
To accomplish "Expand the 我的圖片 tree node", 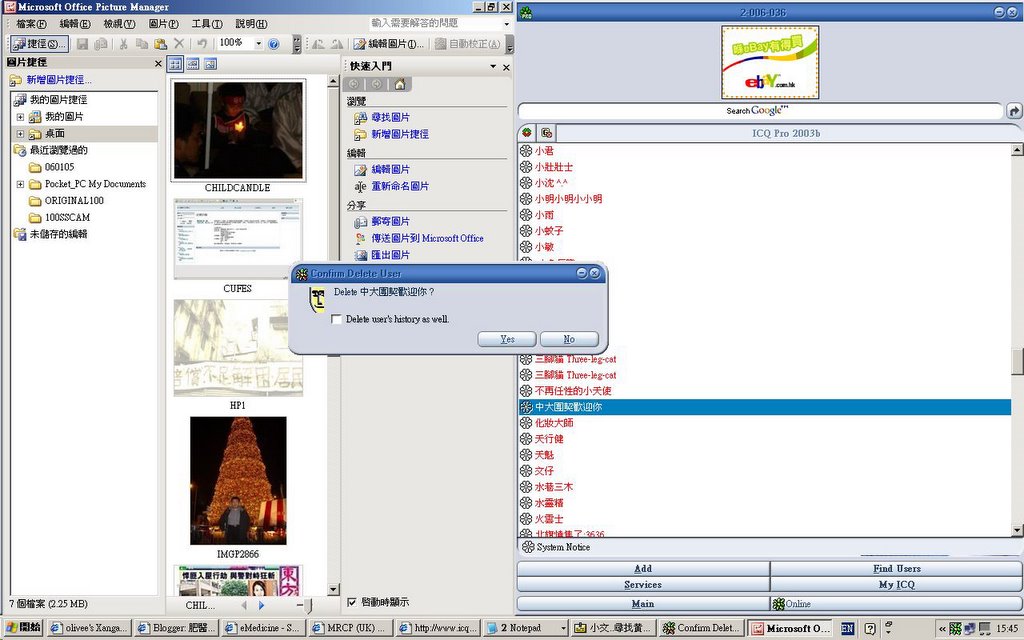I will pos(20,117).
